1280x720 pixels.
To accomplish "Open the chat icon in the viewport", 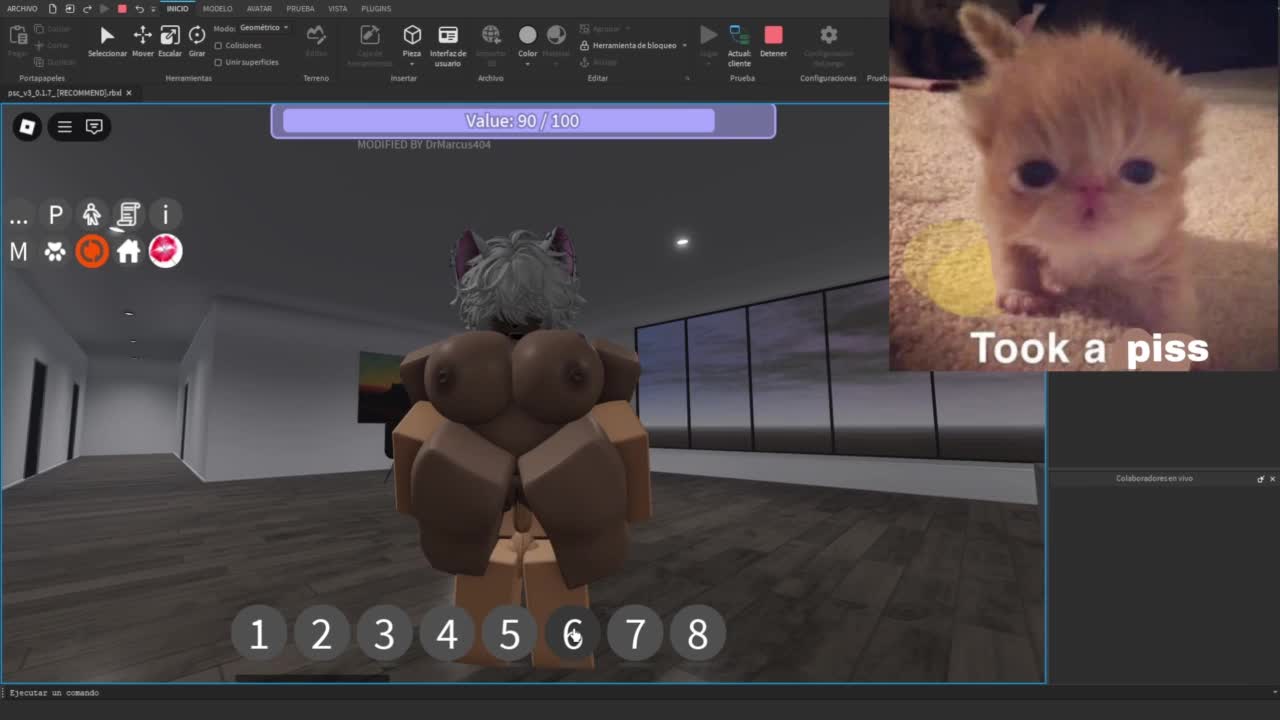I will click(x=94, y=127).
